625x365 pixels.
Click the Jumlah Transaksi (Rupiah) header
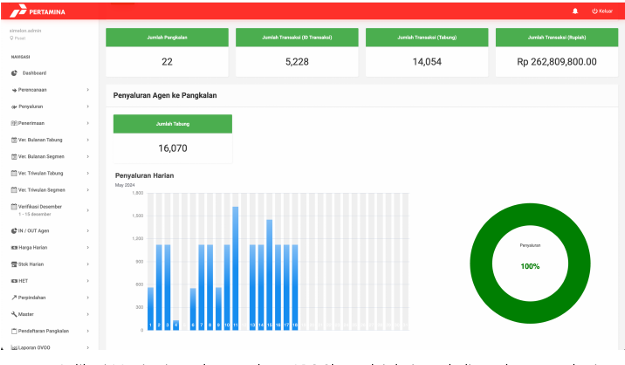click(x=557, y=37)
